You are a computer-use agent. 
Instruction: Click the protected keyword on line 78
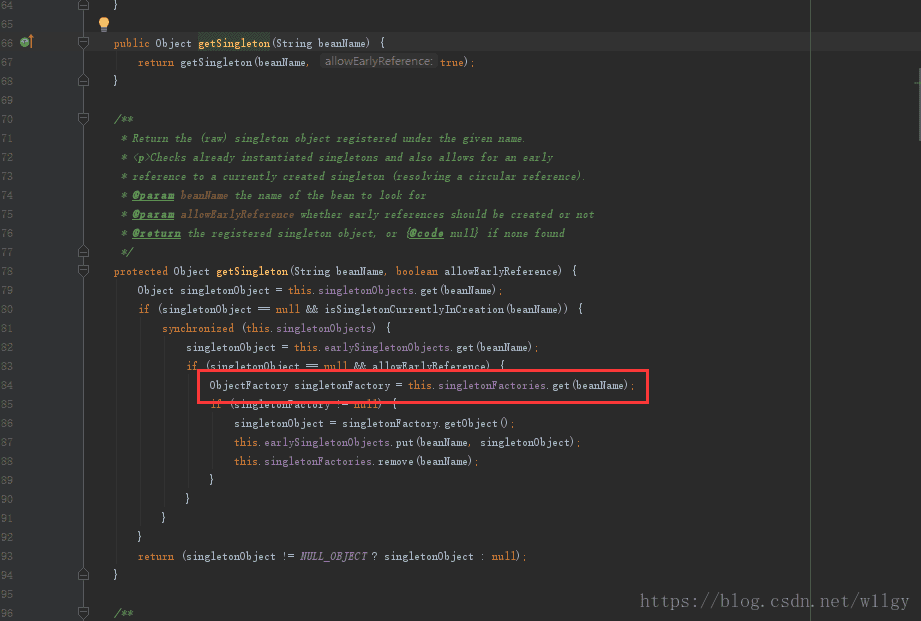point(141,271)
